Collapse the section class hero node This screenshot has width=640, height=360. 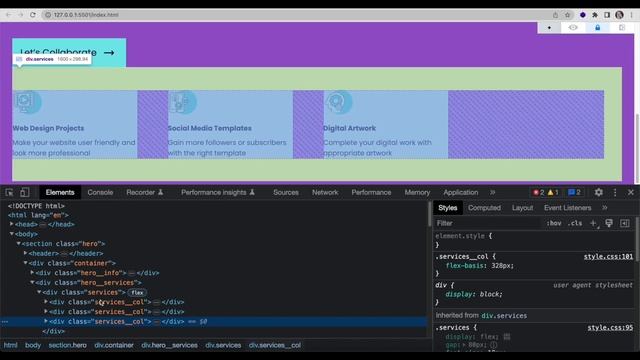pyautogui.click(x=18, y=244)
